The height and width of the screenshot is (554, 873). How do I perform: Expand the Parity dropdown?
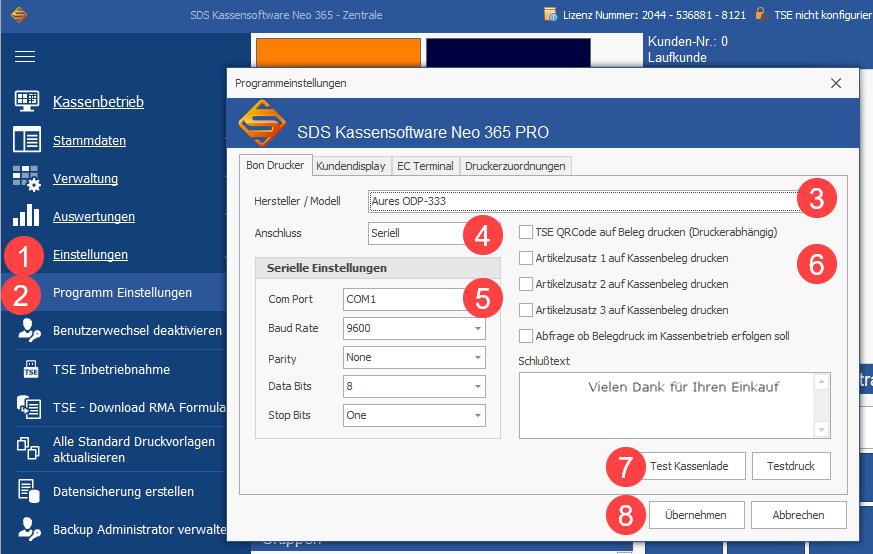(x=478, y=357)
